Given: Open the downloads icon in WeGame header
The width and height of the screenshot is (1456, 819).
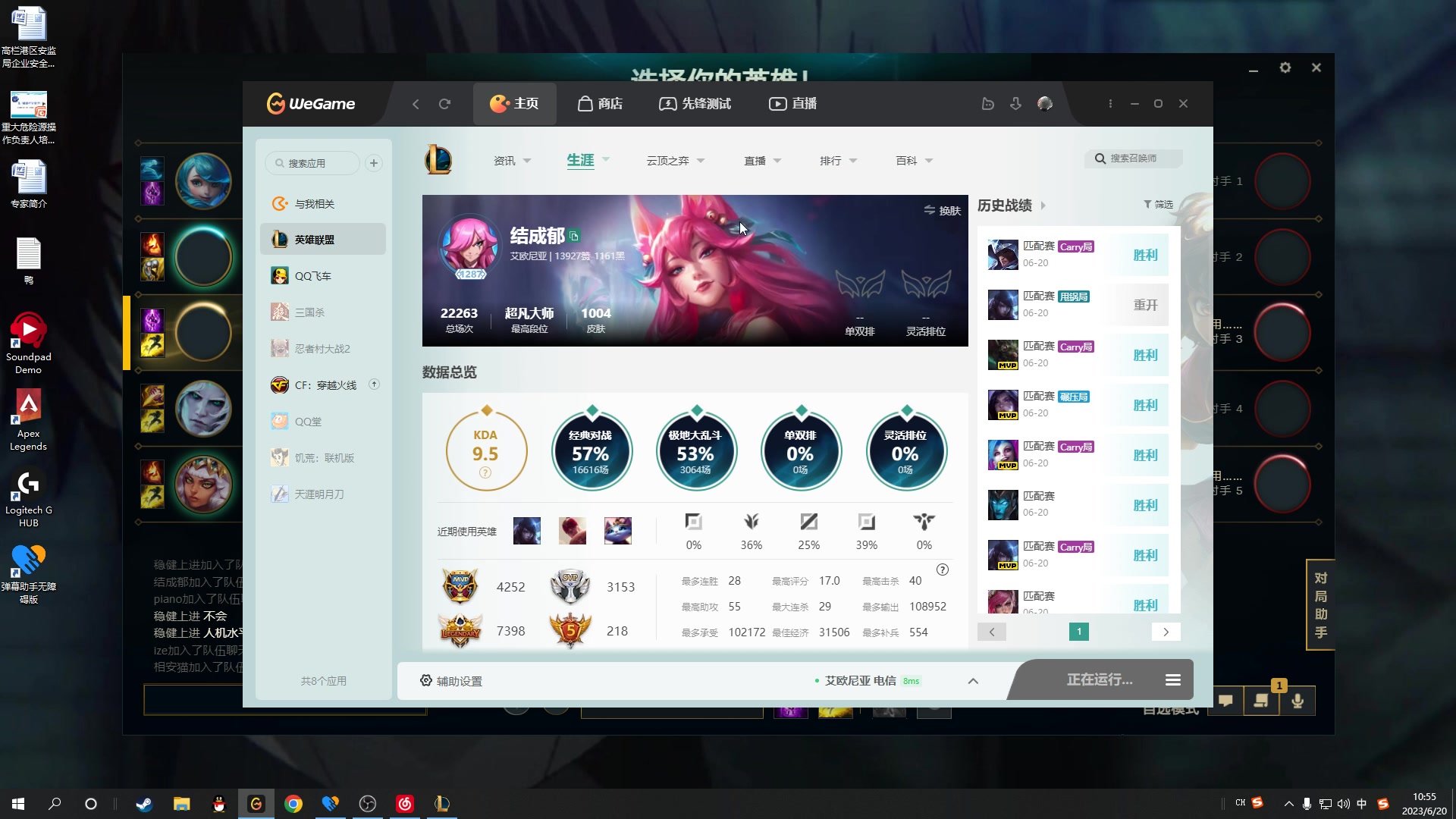Looking at the screenshot, I should [x=1016, y=104].
